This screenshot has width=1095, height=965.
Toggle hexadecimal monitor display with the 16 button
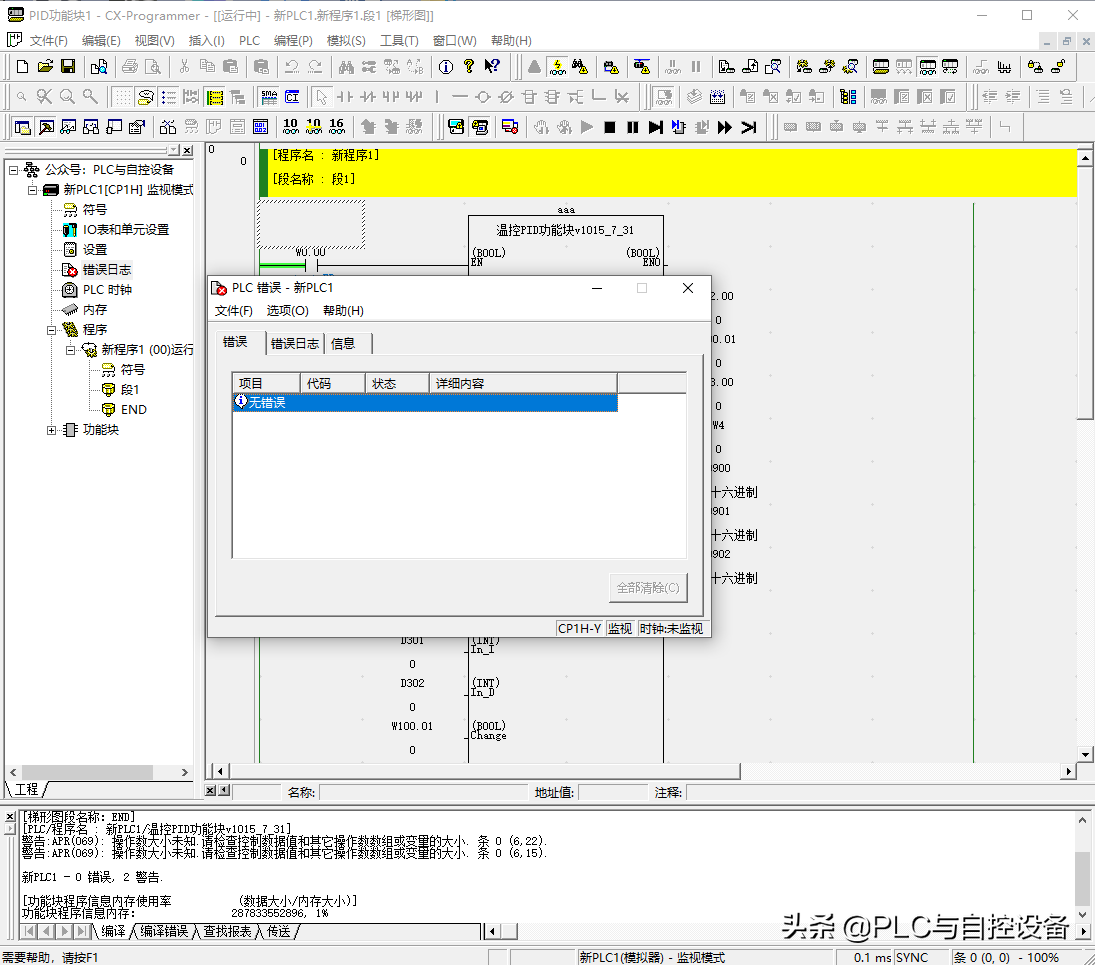[337, 127]
